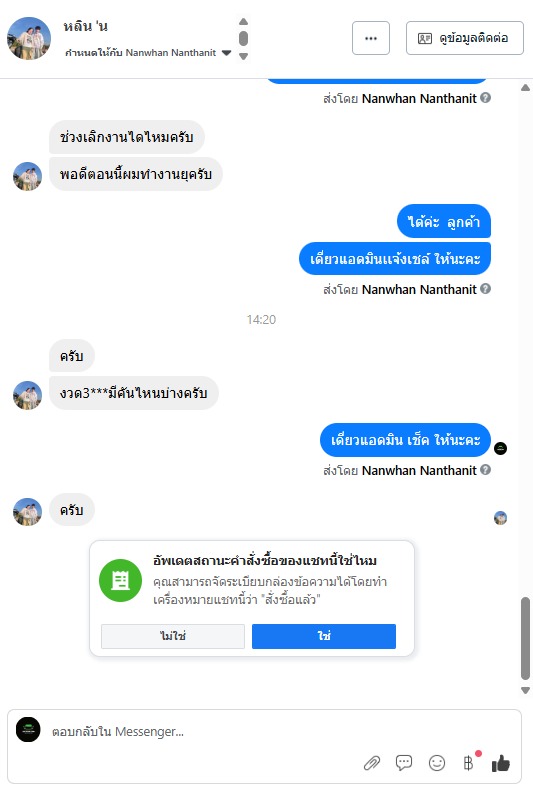Click the contact card icon in header

click(425, 38)
